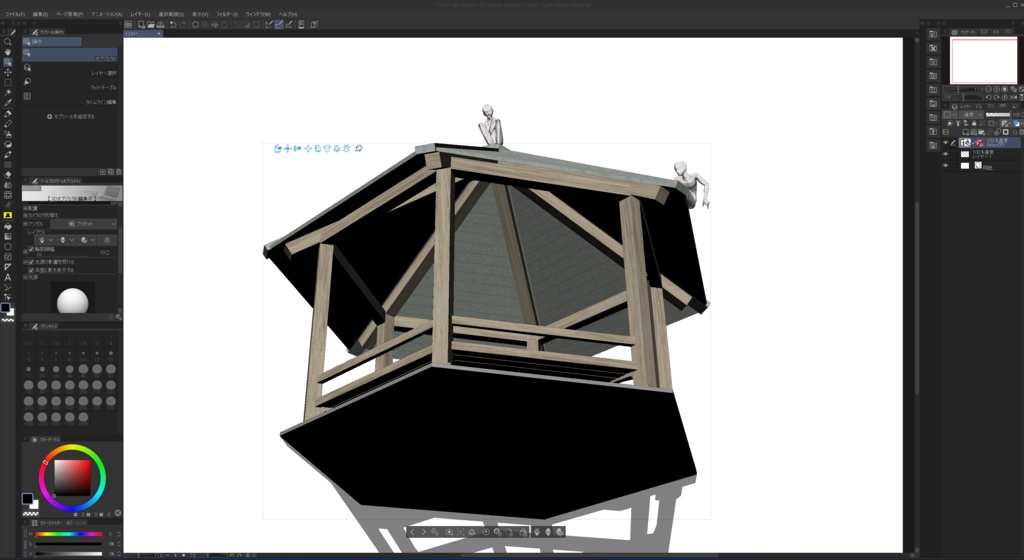This screenshot has width=1024, height=560.
Task: Toggle the 光源の影響を受ける checkbox
Action: pos(31,262)
